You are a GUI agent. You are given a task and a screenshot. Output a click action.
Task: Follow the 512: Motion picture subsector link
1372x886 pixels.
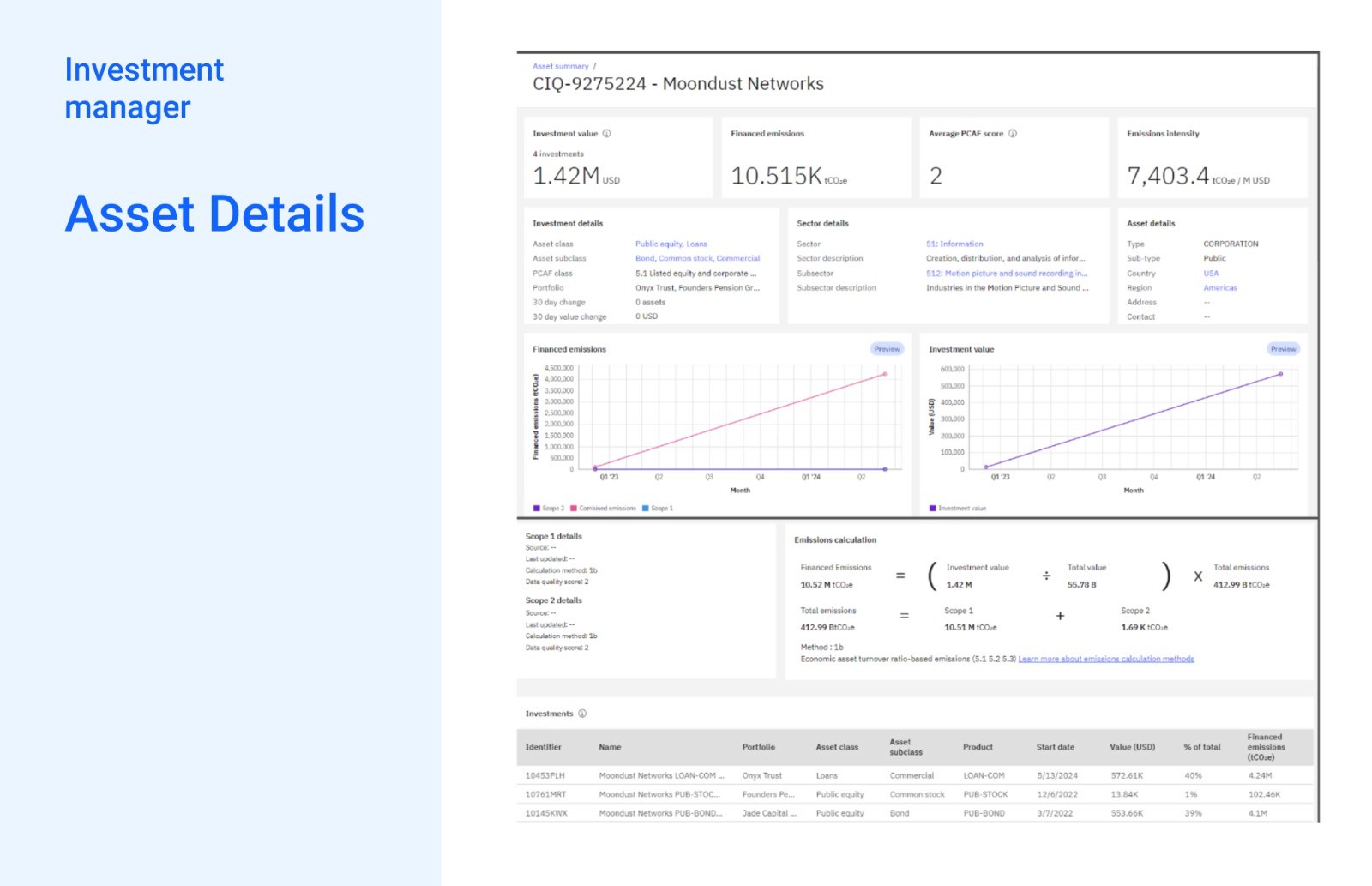point(1007,274)
